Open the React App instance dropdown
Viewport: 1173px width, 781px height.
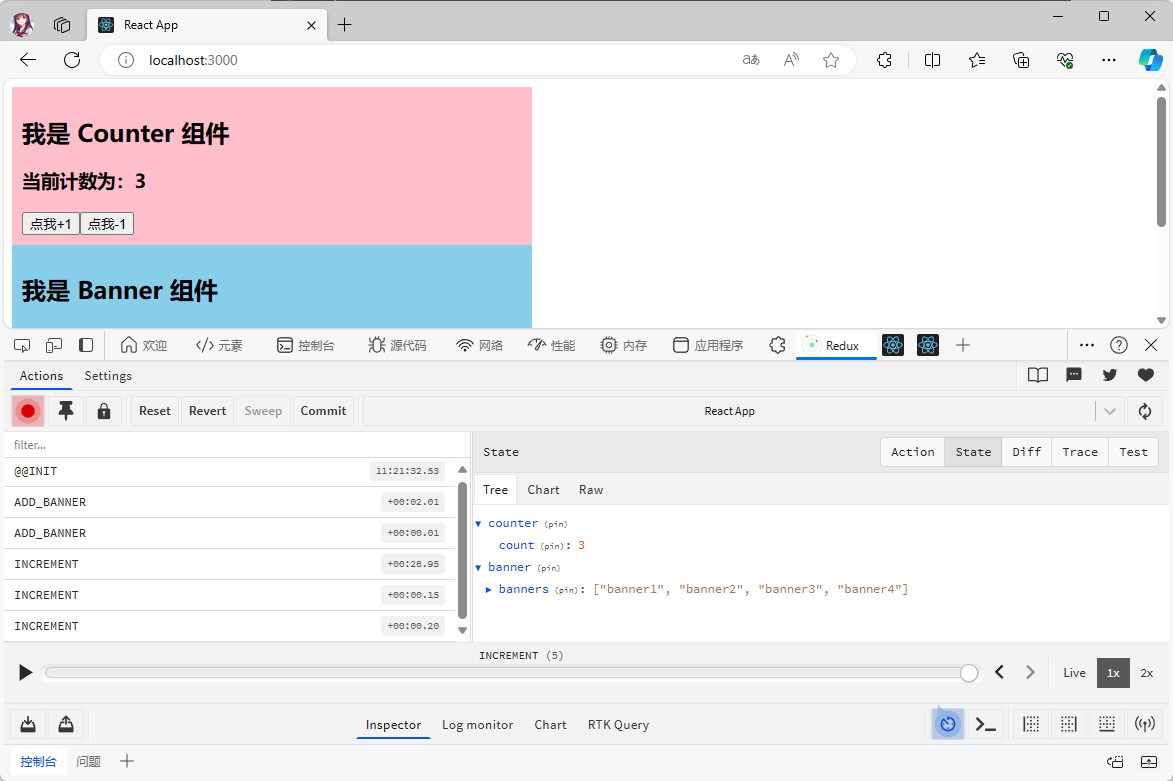click(x=1109, y=411)
